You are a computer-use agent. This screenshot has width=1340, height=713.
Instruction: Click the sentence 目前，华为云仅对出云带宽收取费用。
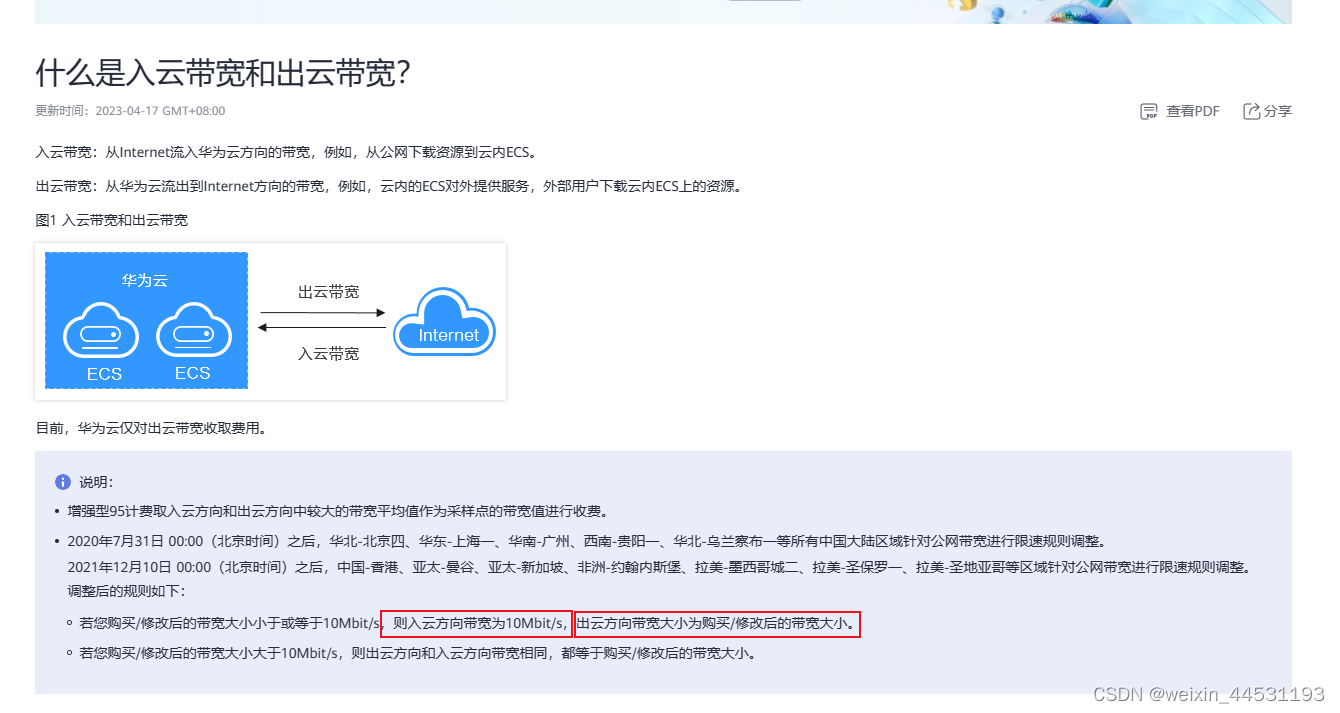[151, 428]
